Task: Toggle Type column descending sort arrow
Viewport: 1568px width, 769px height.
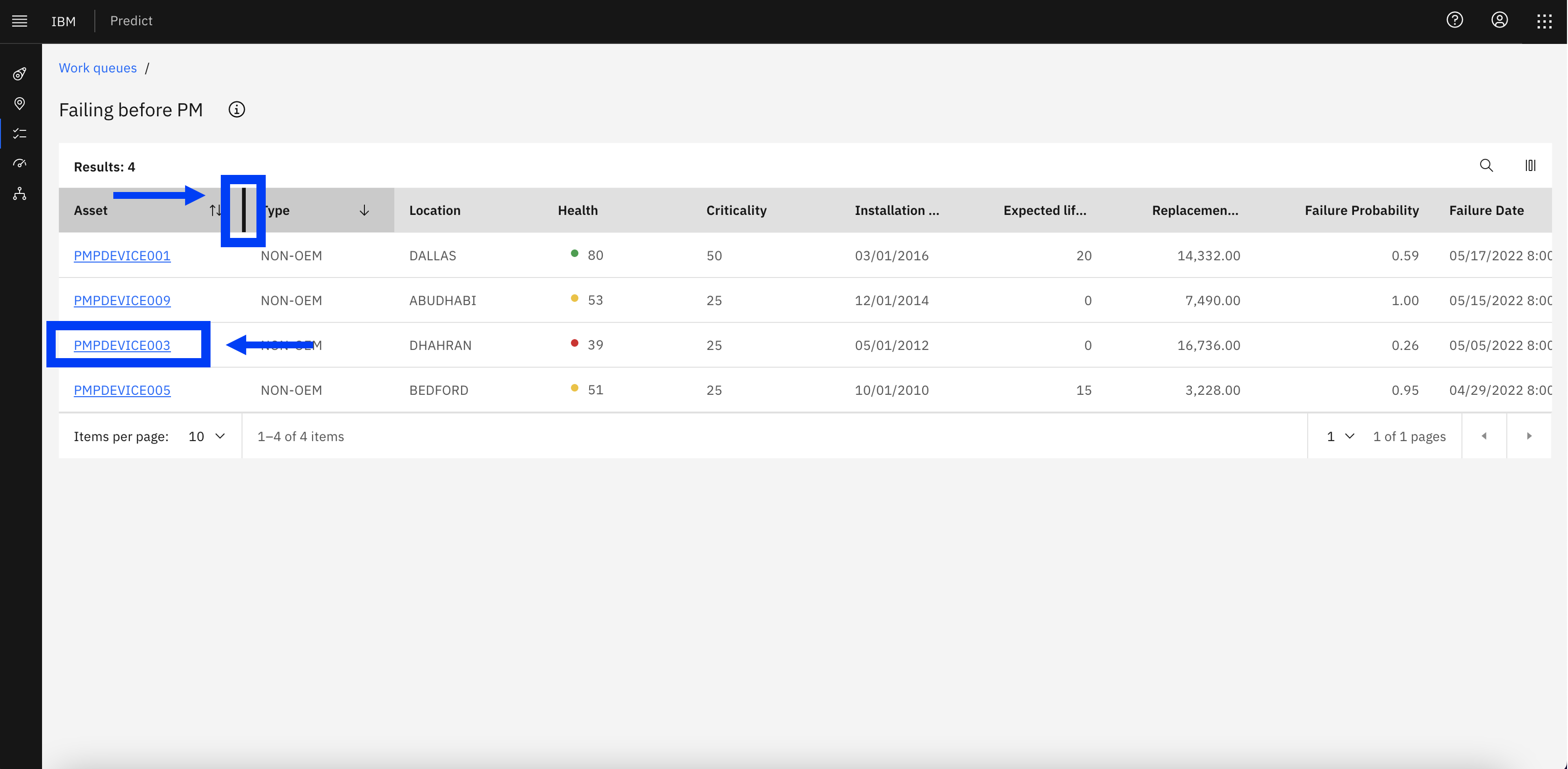Action: coord(364,211)
